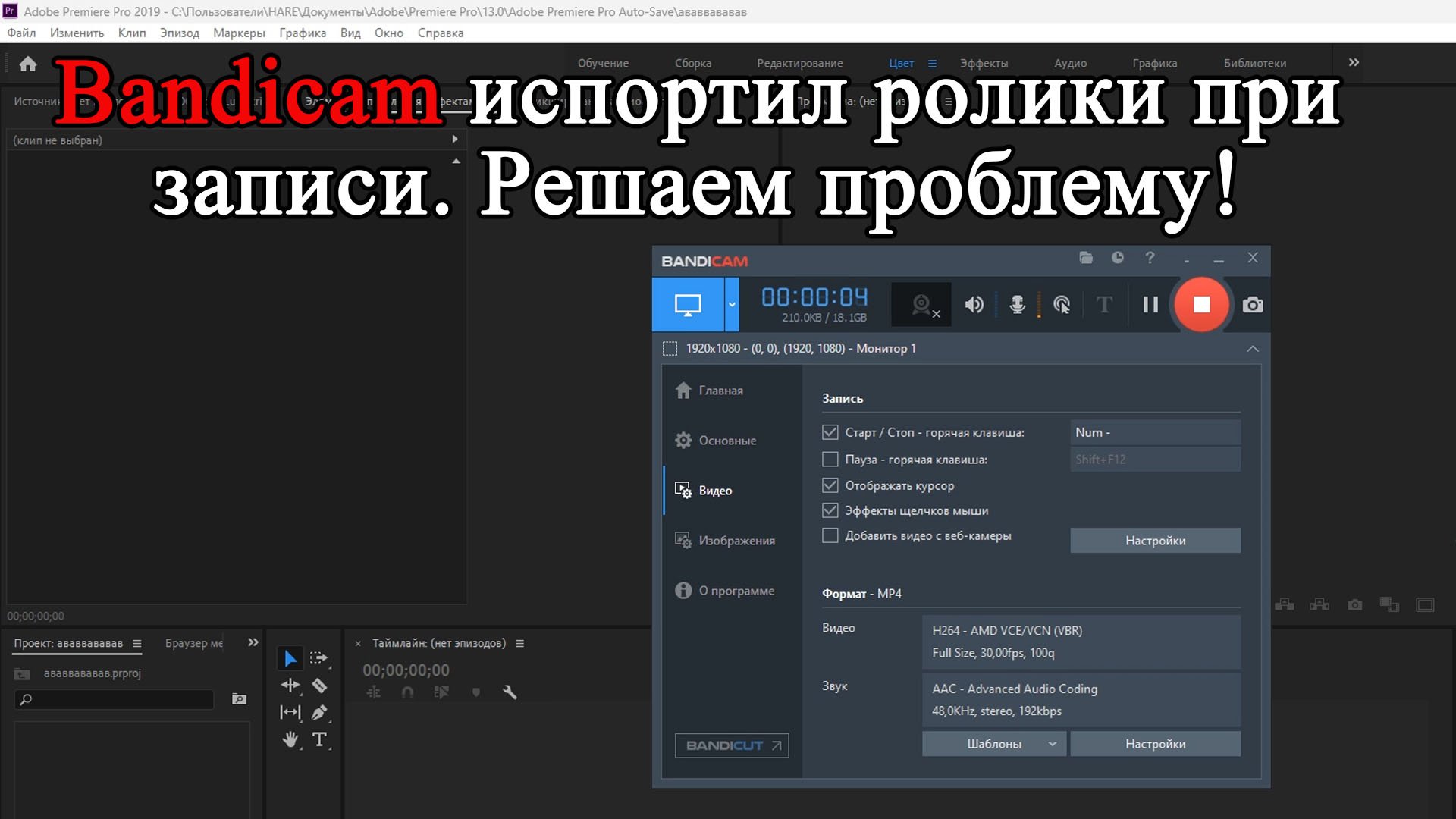Open the BANDICUT link button
The width and height of the screenshot is (1456, 819).
(732, 745)
